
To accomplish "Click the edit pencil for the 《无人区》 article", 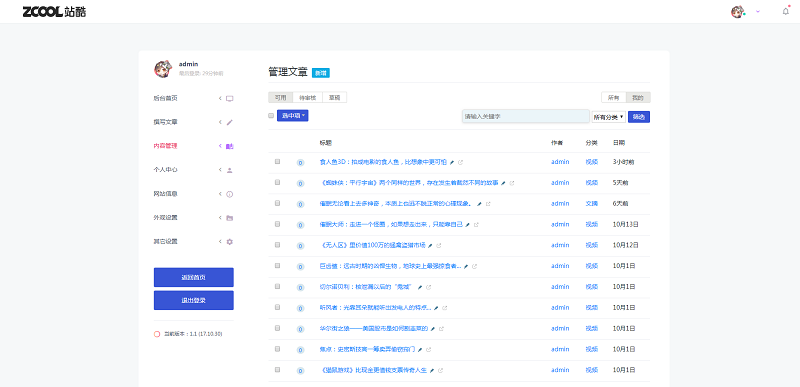I will coord(430,246).
